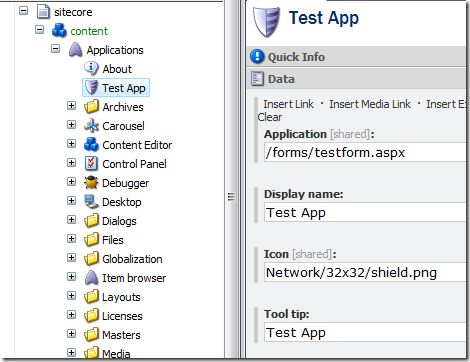Select the Item browser tree label
The image size is (470, 362).
click(134, 278)
